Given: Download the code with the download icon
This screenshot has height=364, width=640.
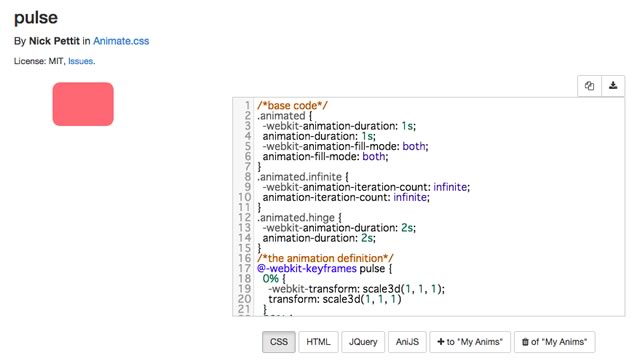Looking at the screenshot, I should 613,86.
